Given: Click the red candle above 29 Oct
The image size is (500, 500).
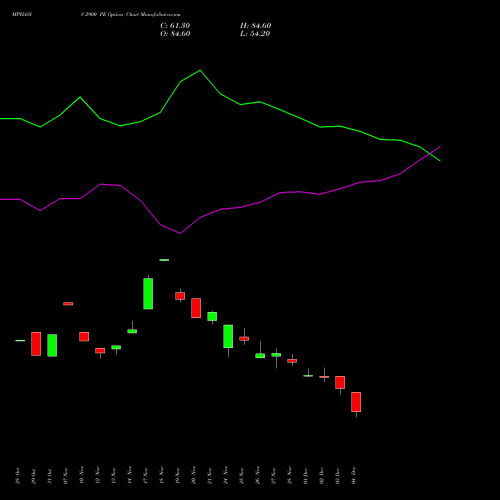Looking at the screenshot, I should pyautogui.click(x=36, y=344).
